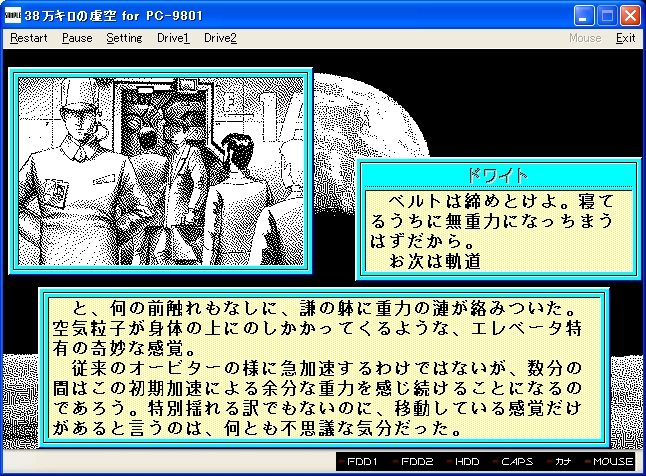Screen dimensions: 646x476
Task: Open the Restart menu
Action: tap(28, 38)
